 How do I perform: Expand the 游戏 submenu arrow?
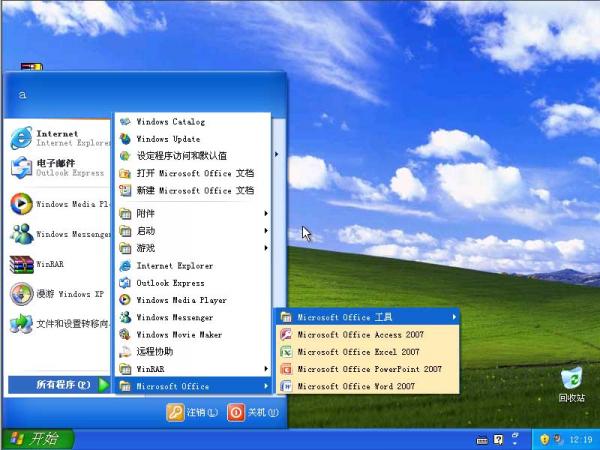pos(266,248)
